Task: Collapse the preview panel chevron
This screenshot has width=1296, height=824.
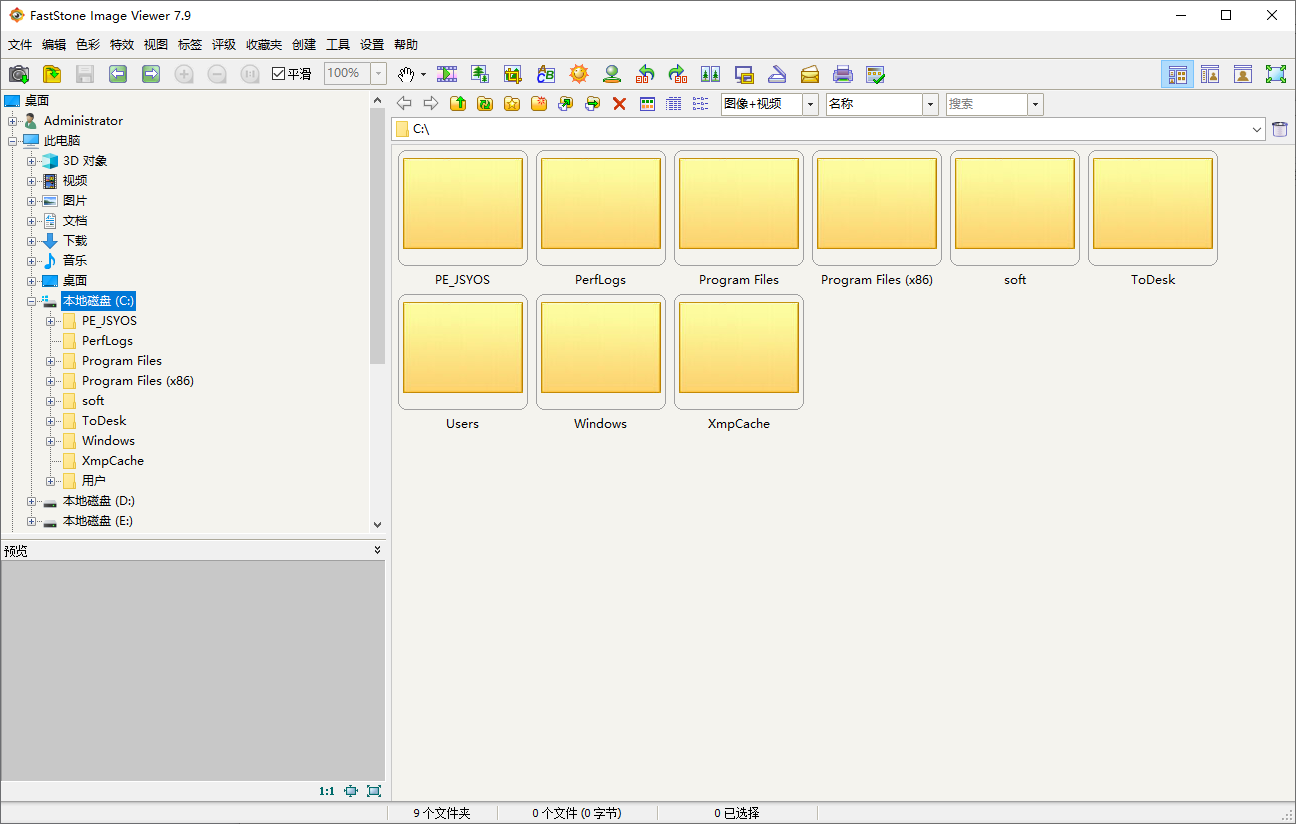Action: tap(377, 550)
